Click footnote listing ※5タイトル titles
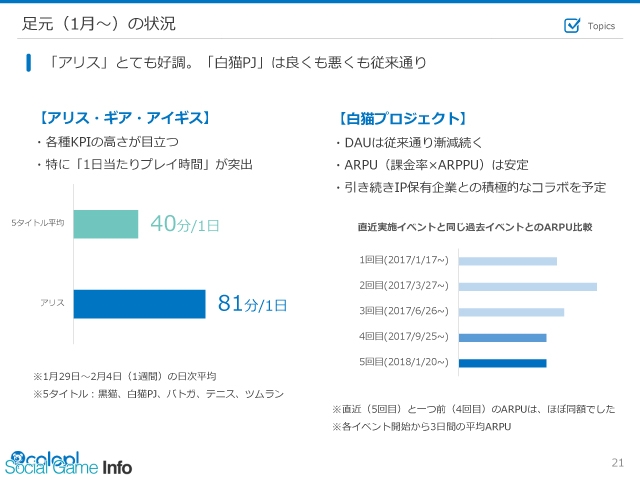Screen dimensions: 640x480 tap(158, 394)
